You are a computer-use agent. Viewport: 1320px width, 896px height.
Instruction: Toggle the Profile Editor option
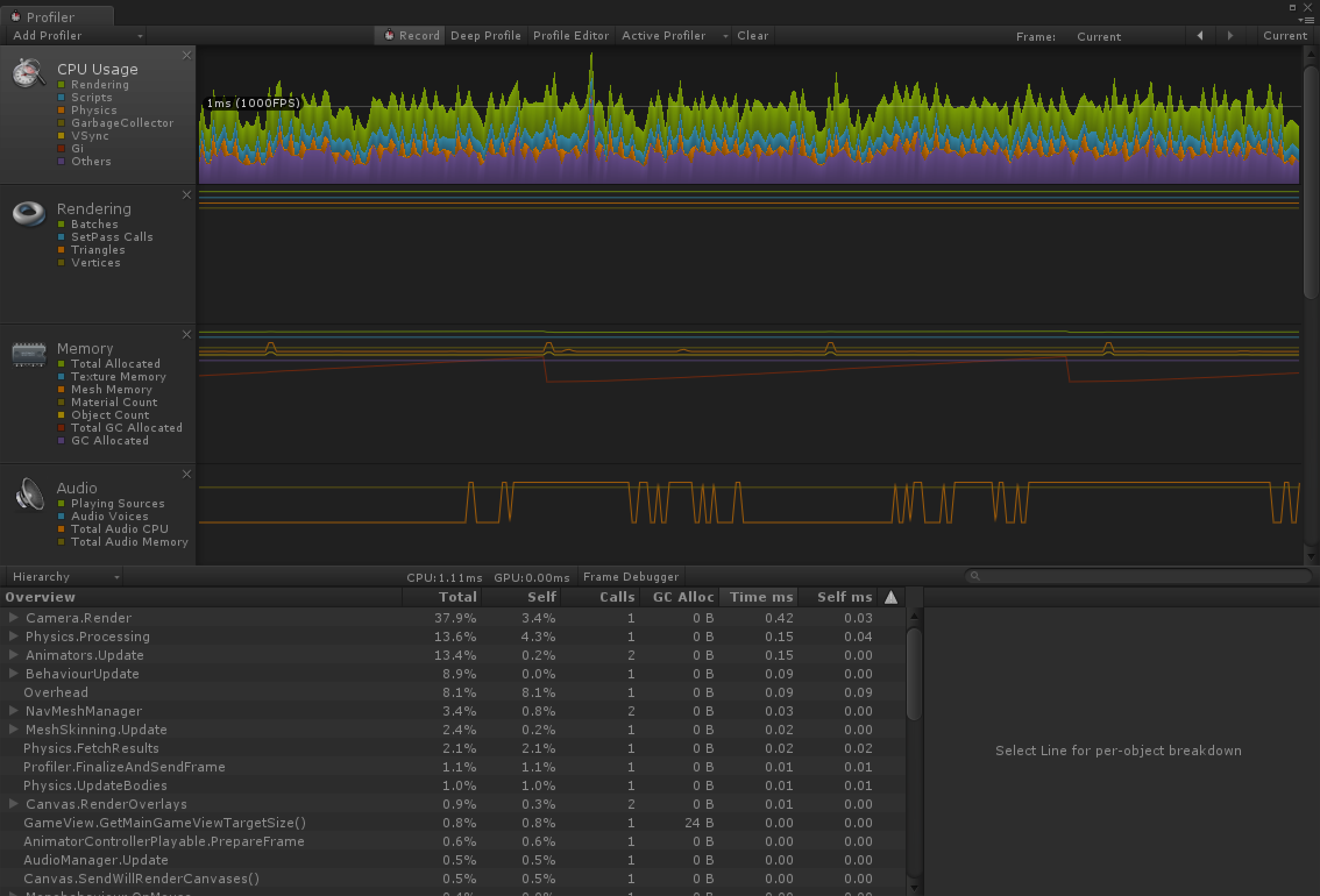point(570,35)
